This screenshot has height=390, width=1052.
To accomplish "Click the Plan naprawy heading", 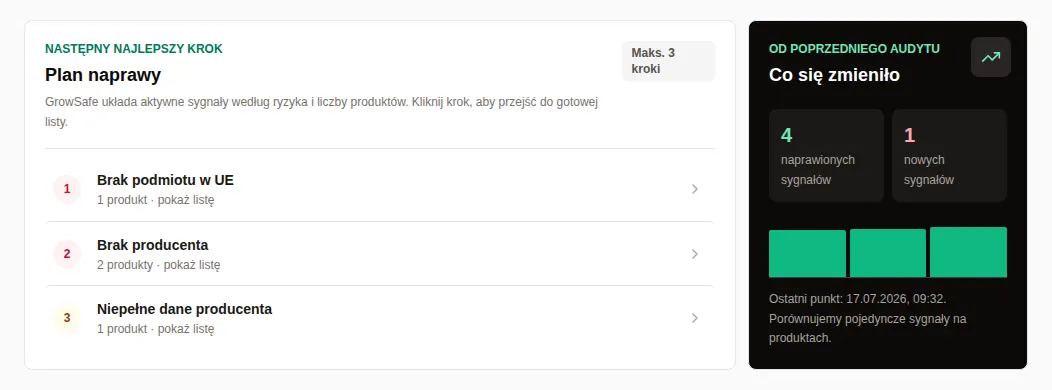I will (x=103, y=75).
